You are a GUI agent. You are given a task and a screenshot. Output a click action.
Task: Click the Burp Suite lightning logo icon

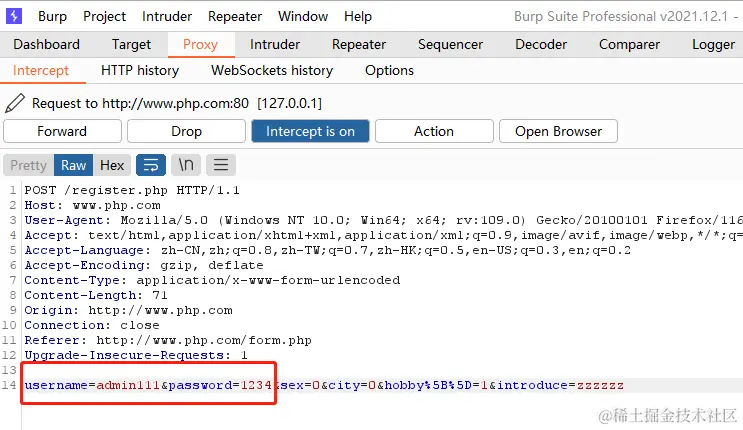tap(14, 16)
